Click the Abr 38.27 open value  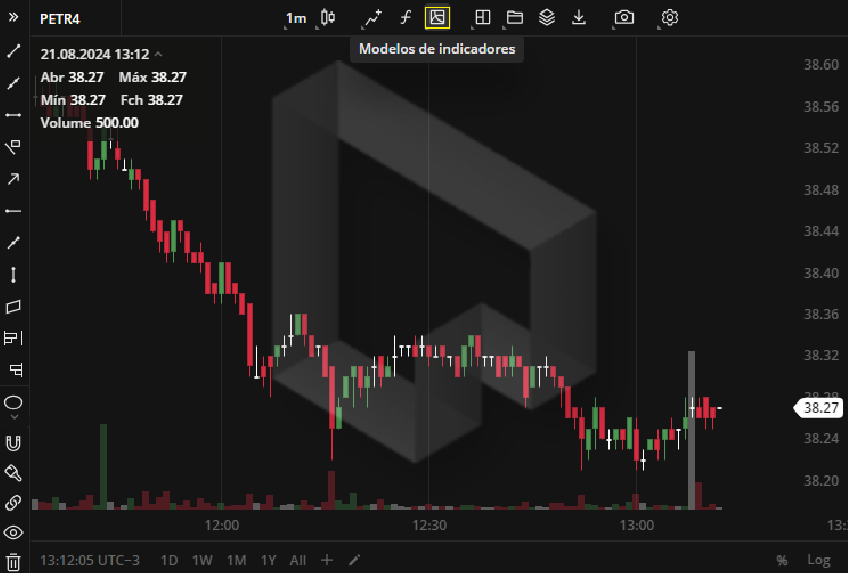(72, 77)
